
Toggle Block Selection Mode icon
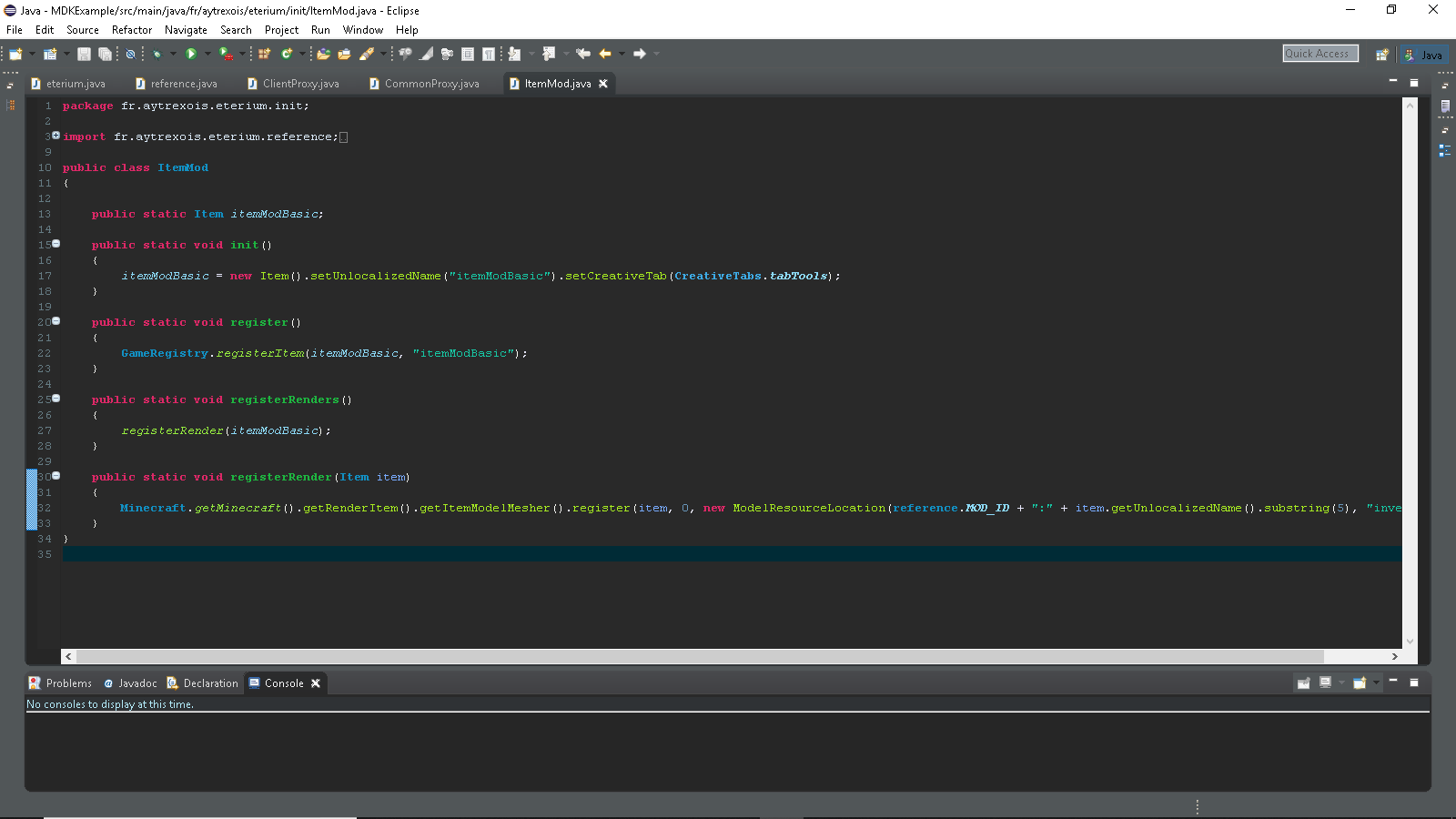coord(468,55)
